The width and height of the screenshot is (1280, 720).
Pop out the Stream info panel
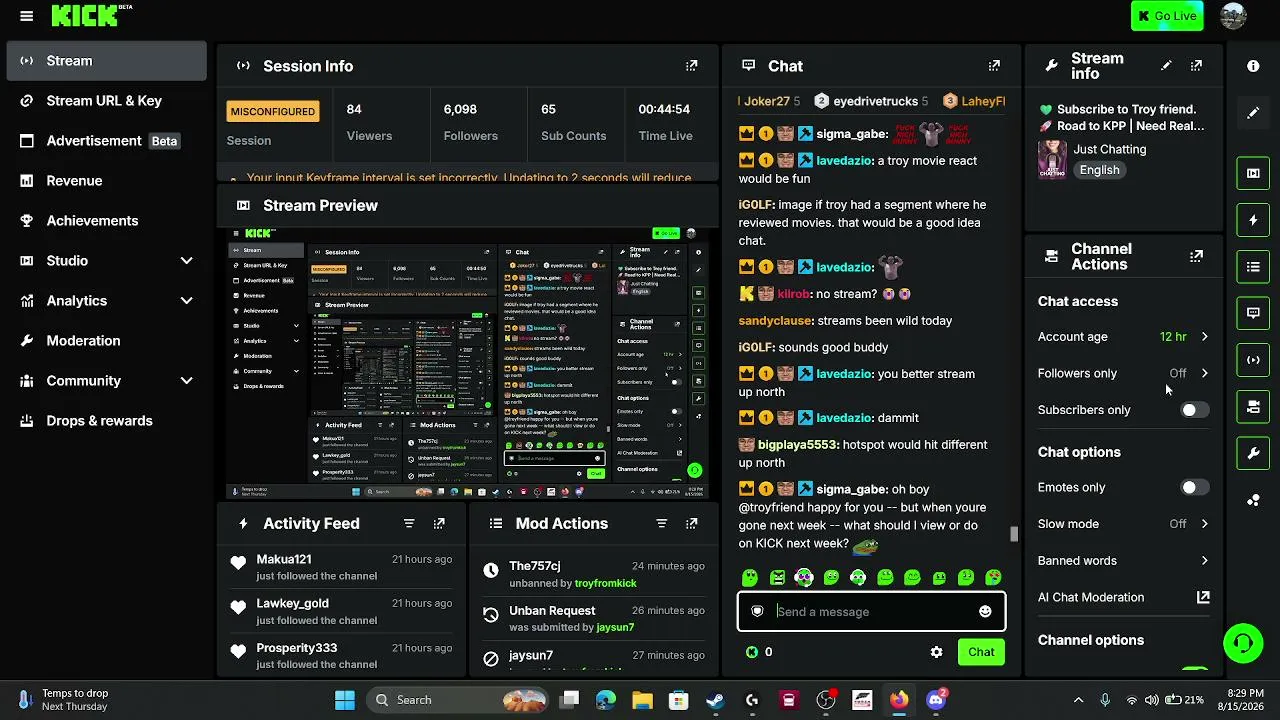[x=1196, y=66]
